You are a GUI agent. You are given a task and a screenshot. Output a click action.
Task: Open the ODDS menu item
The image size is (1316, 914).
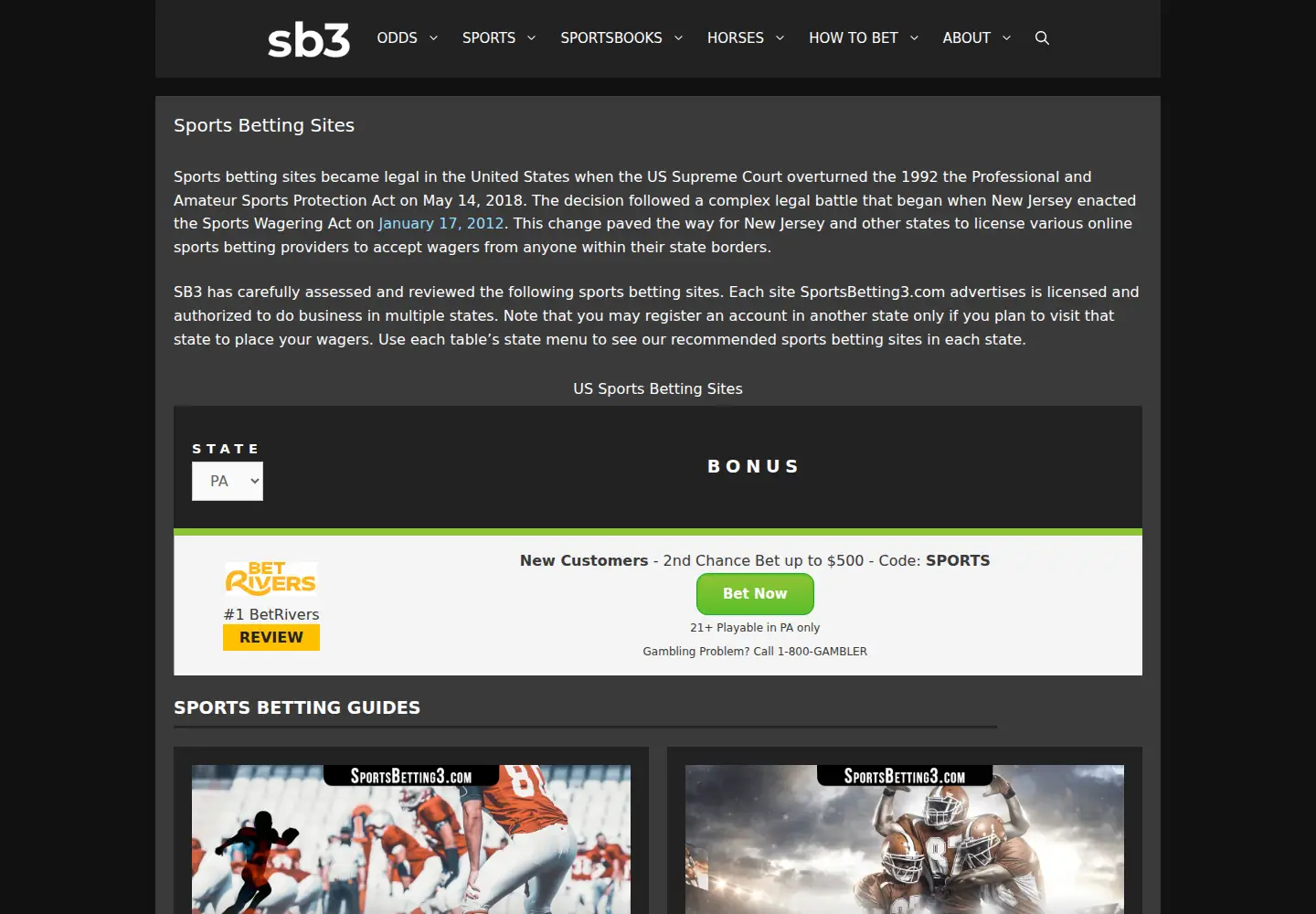tap(397, 38)
